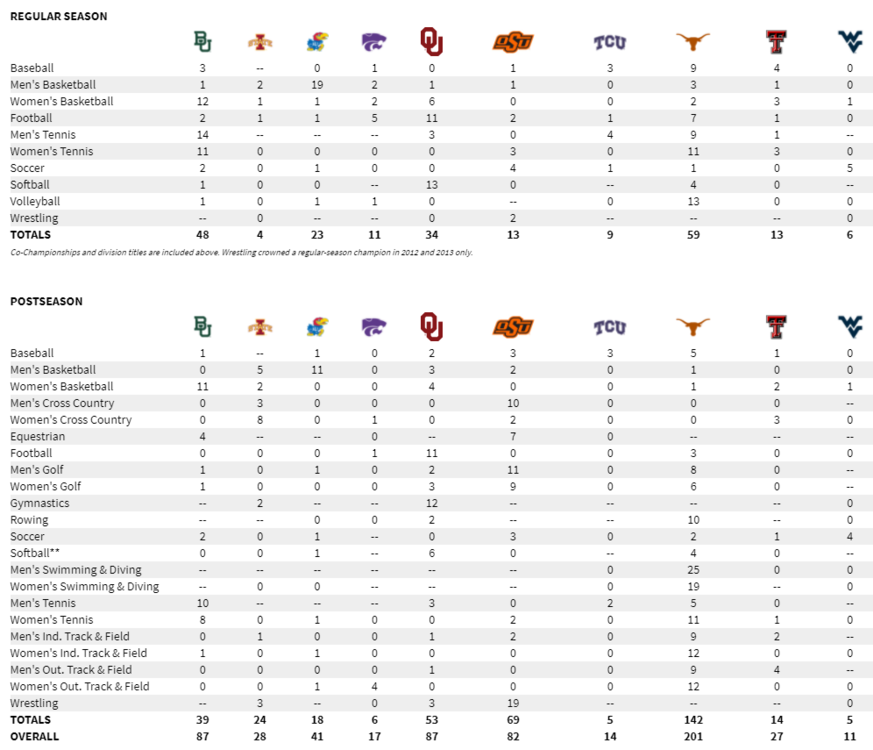Select the Texas Tech logo in Regular Season
The width and height of the screenshot is (873, 750).
(x=774, y=42)
